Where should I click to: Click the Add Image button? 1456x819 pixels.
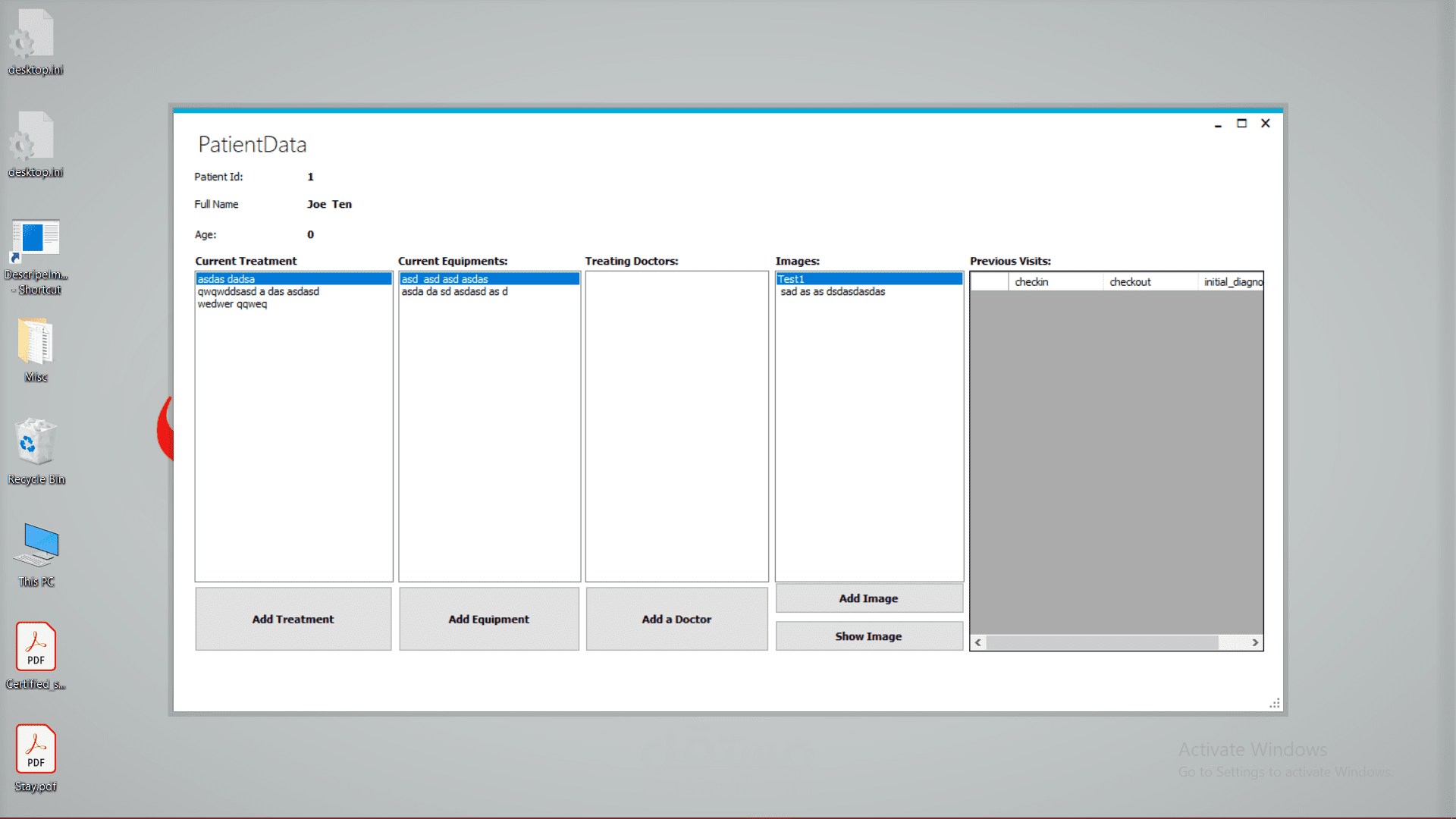868,598
